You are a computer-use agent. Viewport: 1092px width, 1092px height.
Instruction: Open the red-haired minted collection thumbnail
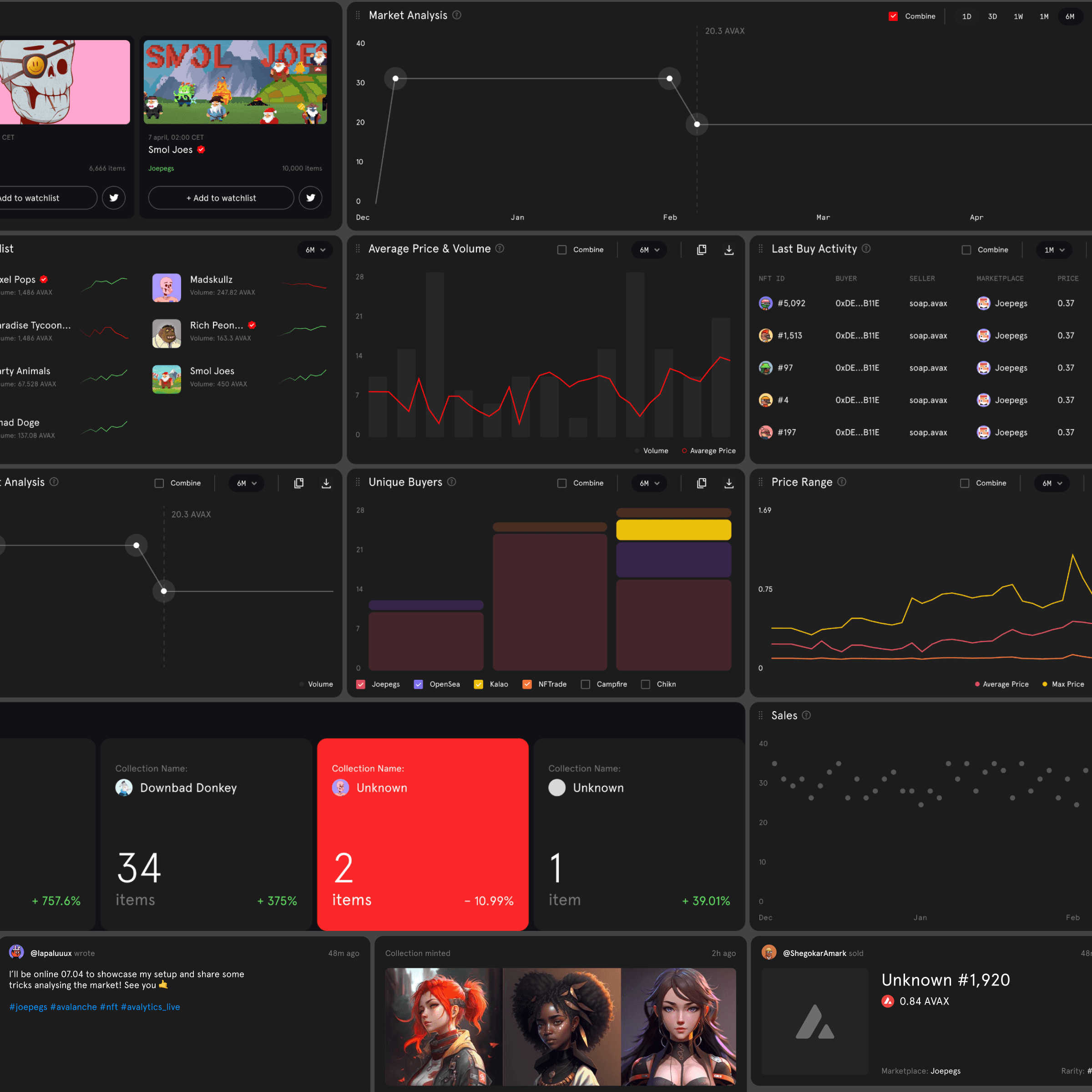pos(444,1026)
